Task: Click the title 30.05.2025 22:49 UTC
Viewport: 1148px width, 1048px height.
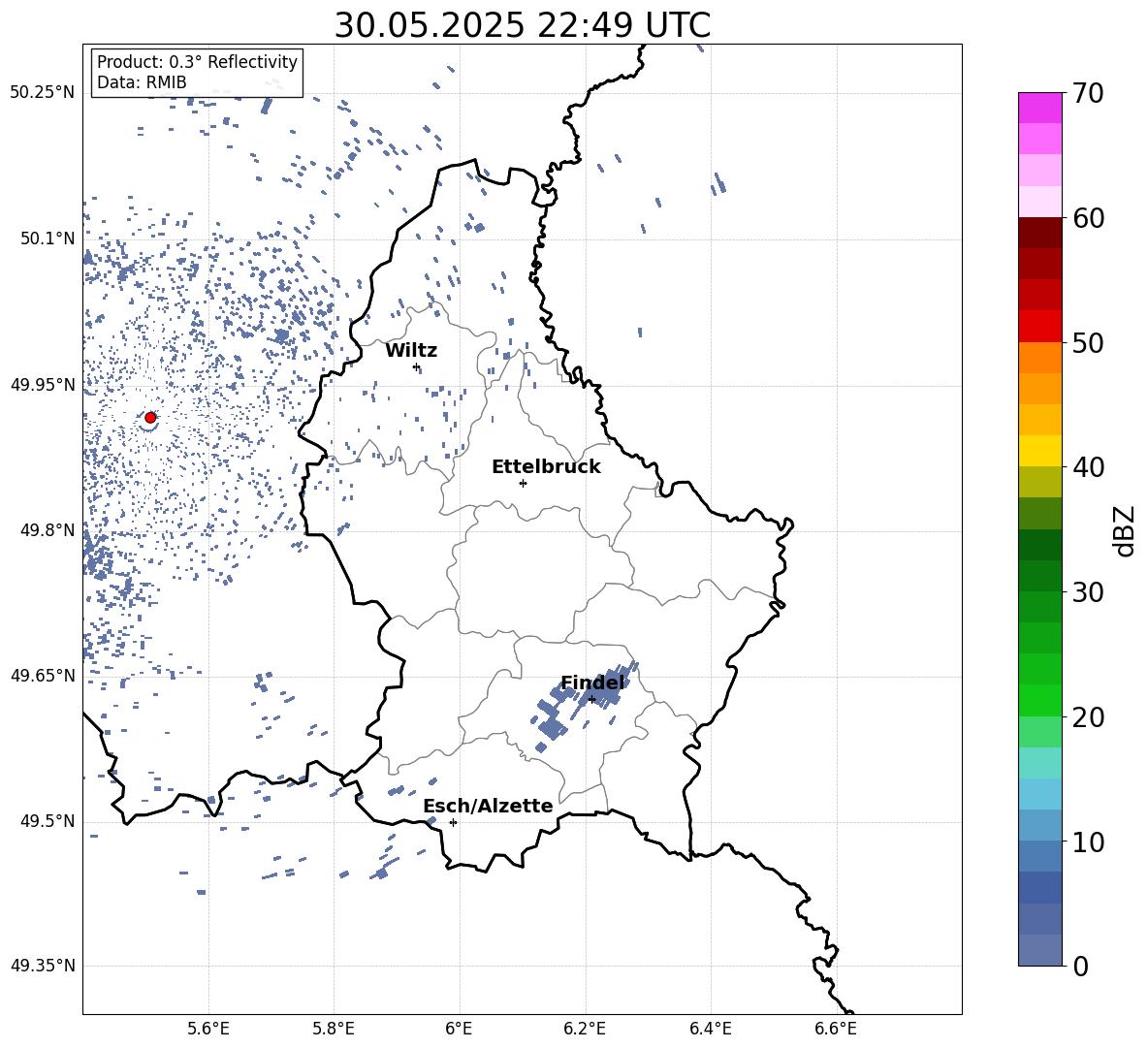Action: pos(522,25)
